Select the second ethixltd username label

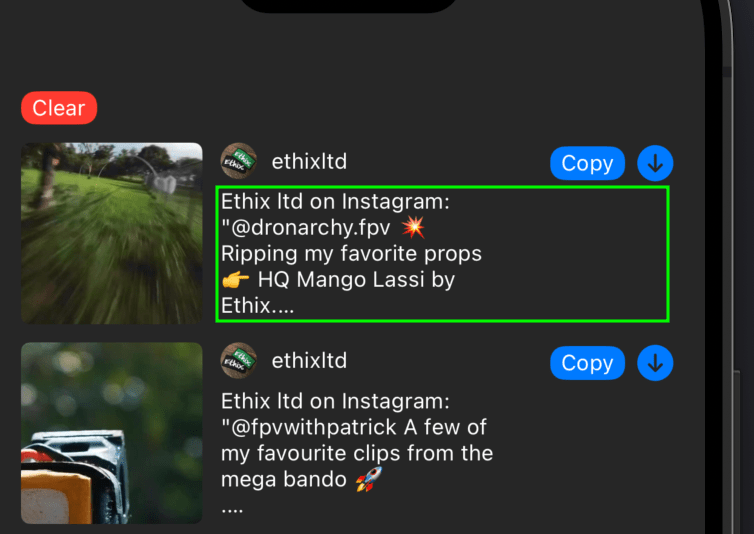pos(309,361)
